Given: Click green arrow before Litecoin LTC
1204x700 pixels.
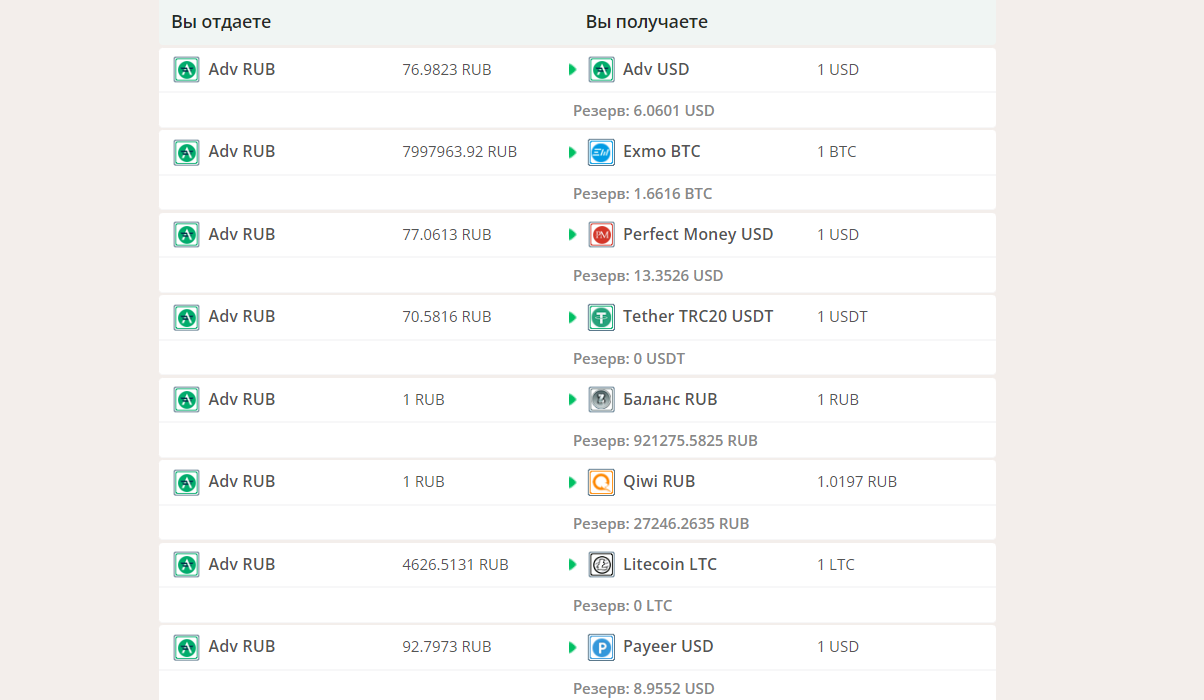Looking at the screenshot, I should click(x=573, y=565).
